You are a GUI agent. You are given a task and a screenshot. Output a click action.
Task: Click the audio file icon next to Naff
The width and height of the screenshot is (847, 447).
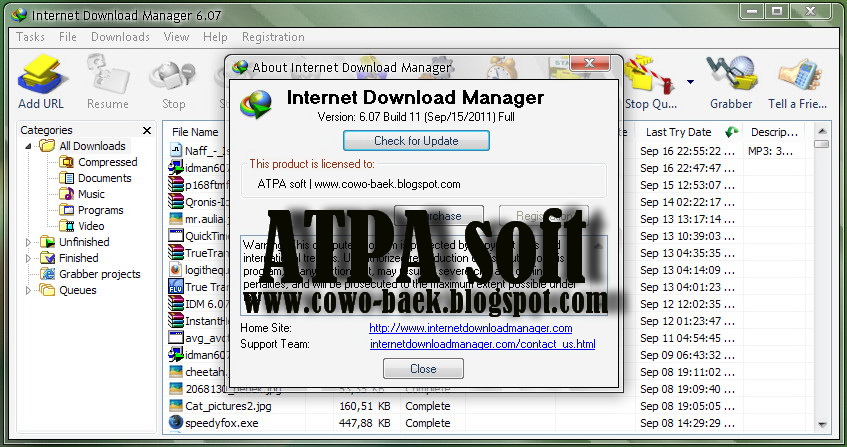[176, 150]
